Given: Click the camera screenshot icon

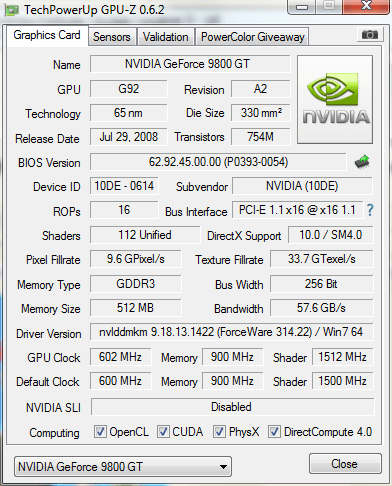Looking at the screenshot, I should 369,34.
